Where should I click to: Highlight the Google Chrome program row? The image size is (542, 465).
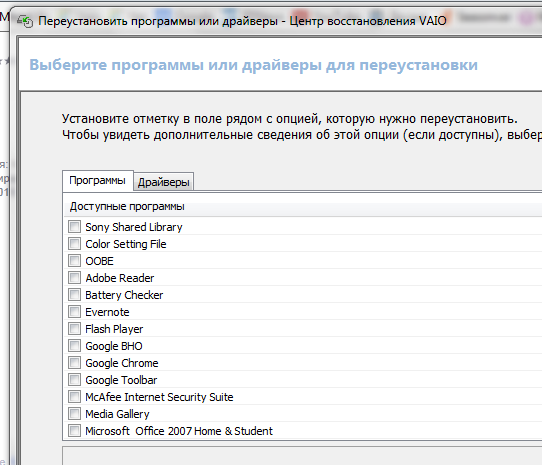(303, 363)
